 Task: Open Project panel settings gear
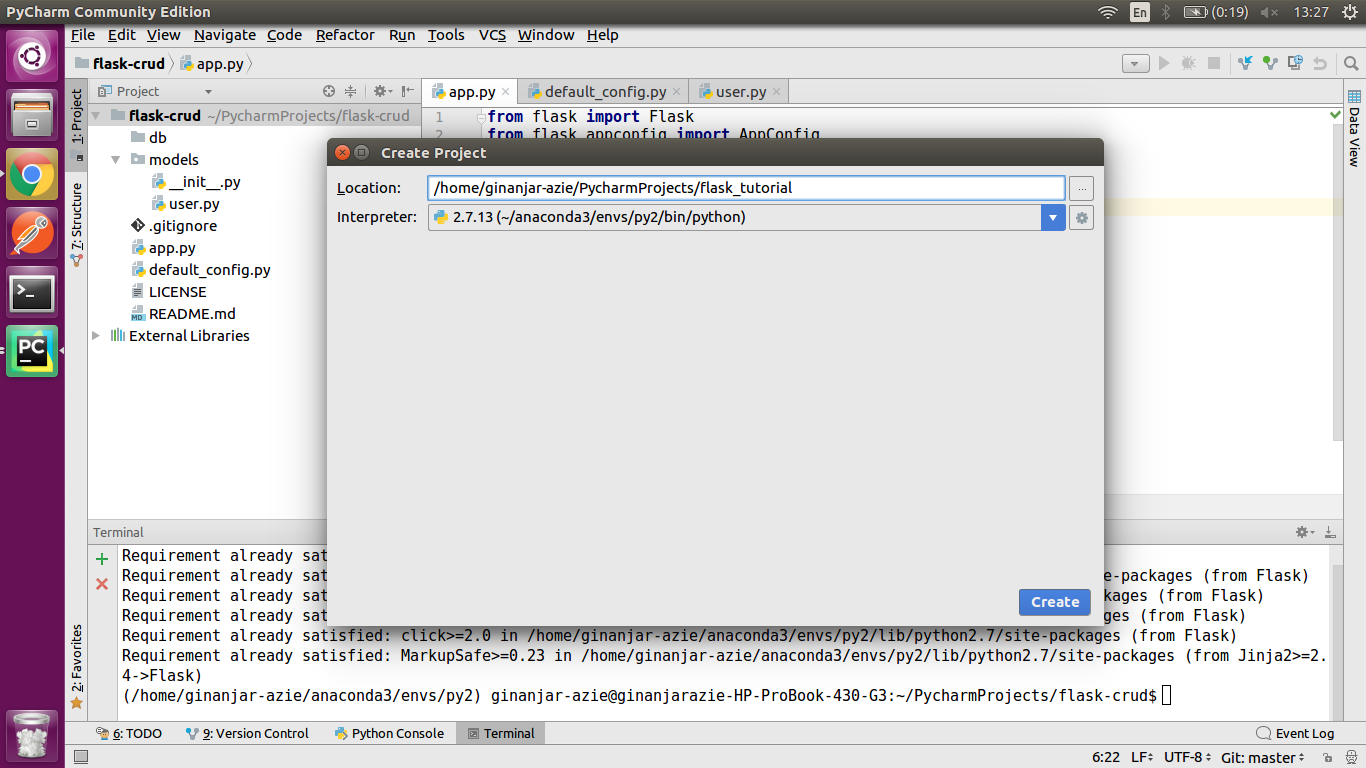[x=381, y=91]
